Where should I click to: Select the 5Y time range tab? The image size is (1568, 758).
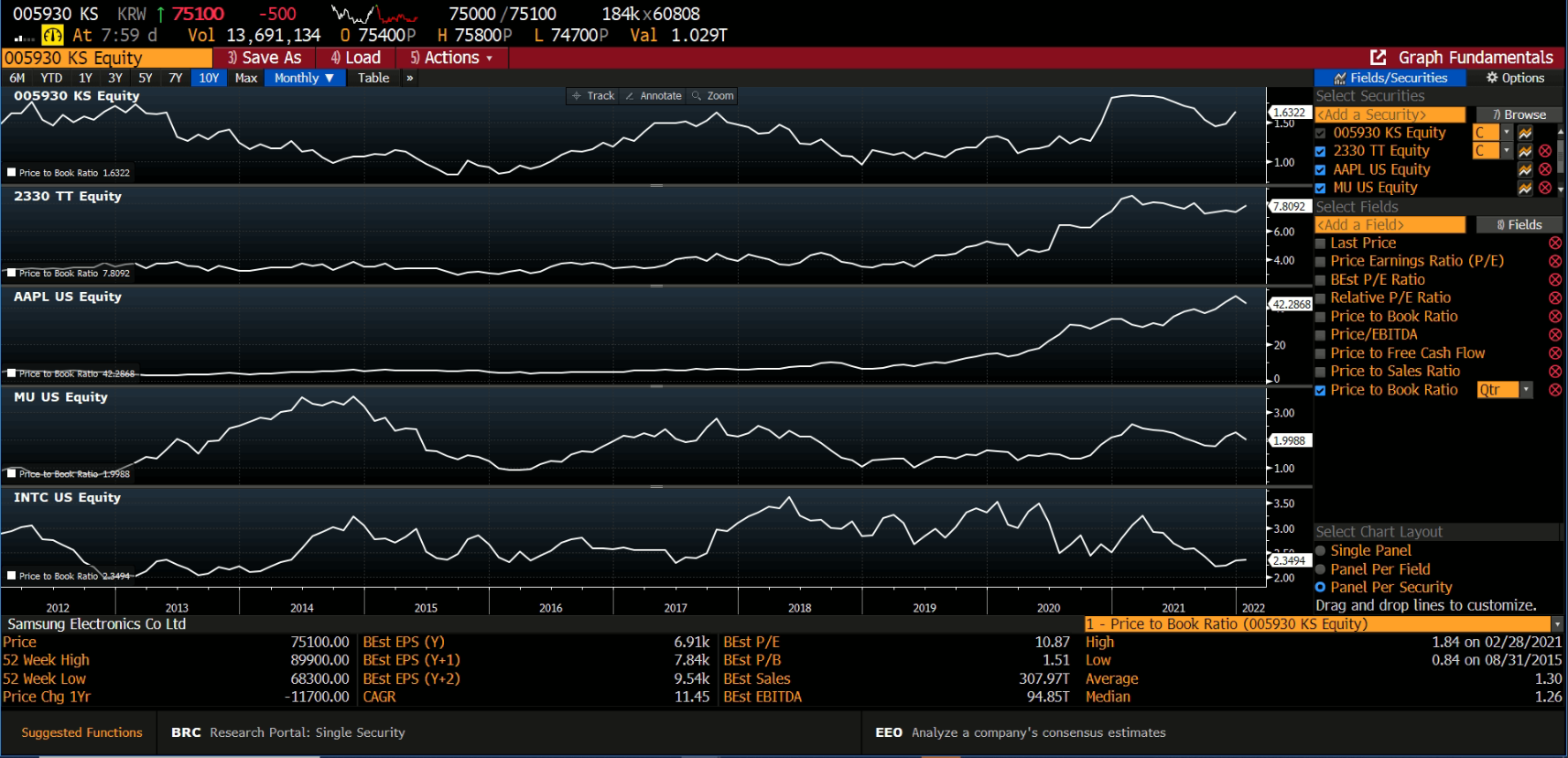coord(145,79)
